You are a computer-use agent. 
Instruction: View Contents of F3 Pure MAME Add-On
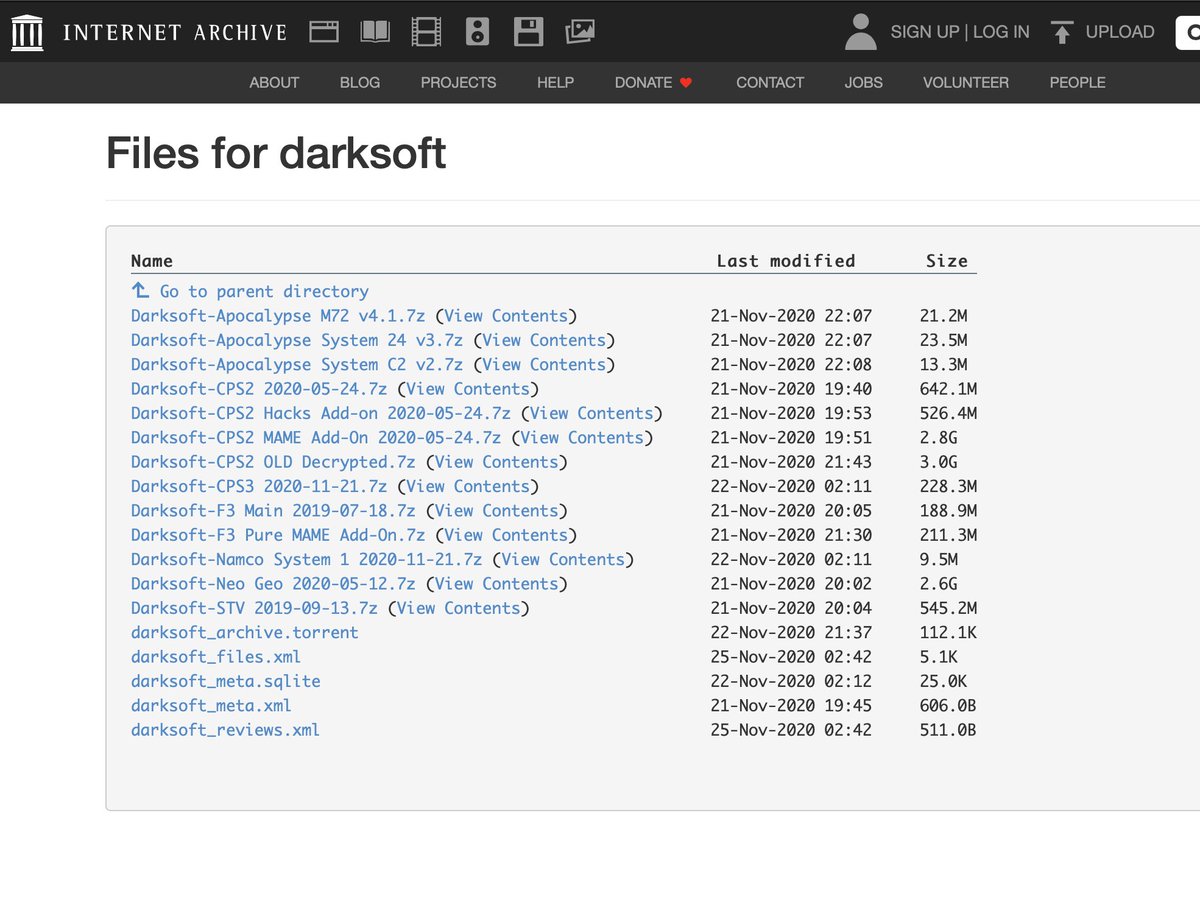tap(506, 535)
